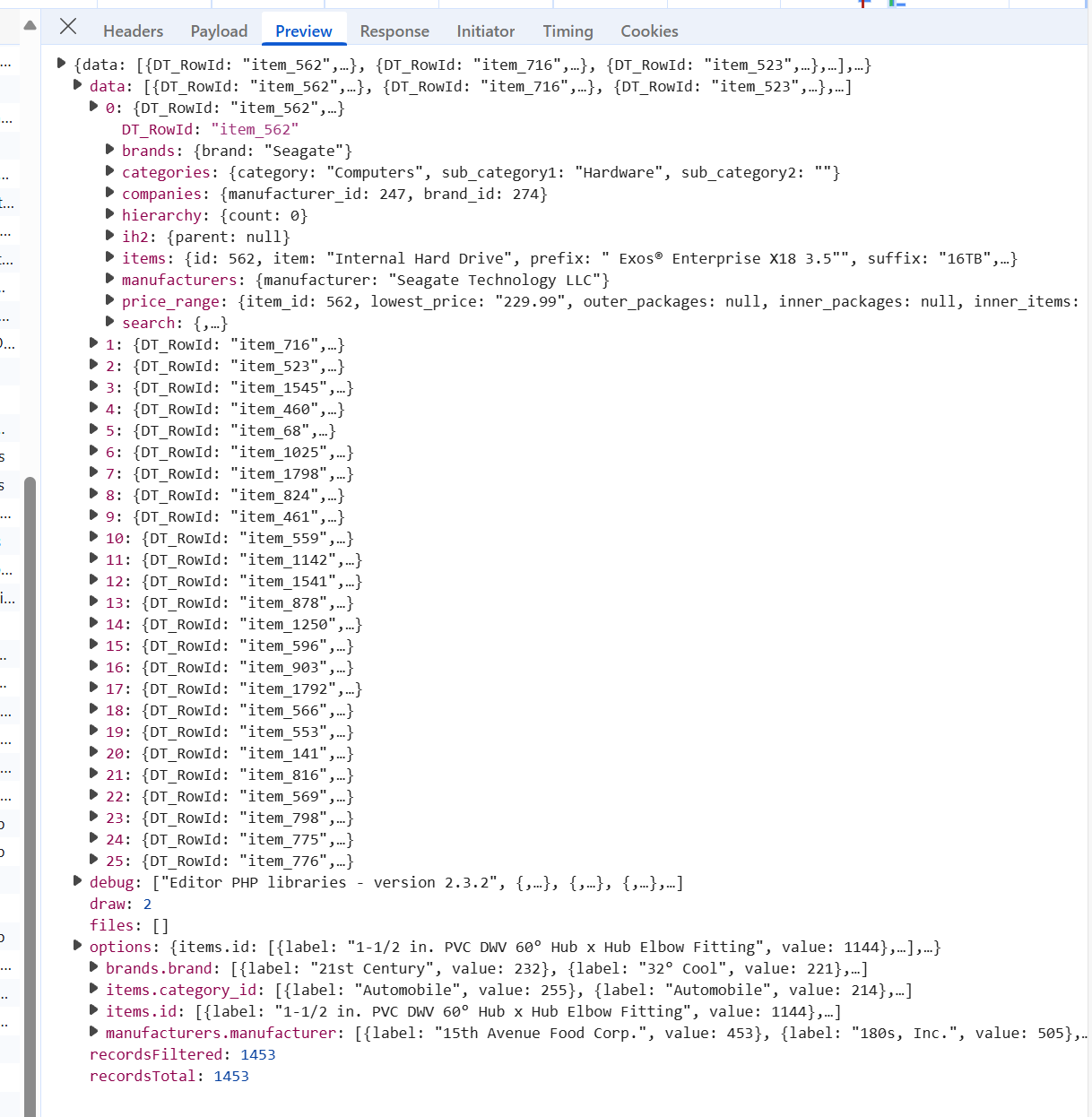Image resolution: width=1092 pixels, height=1117 pixels.
Task: Click the DT_RowId "item_562" value
Action: point(255,129)
